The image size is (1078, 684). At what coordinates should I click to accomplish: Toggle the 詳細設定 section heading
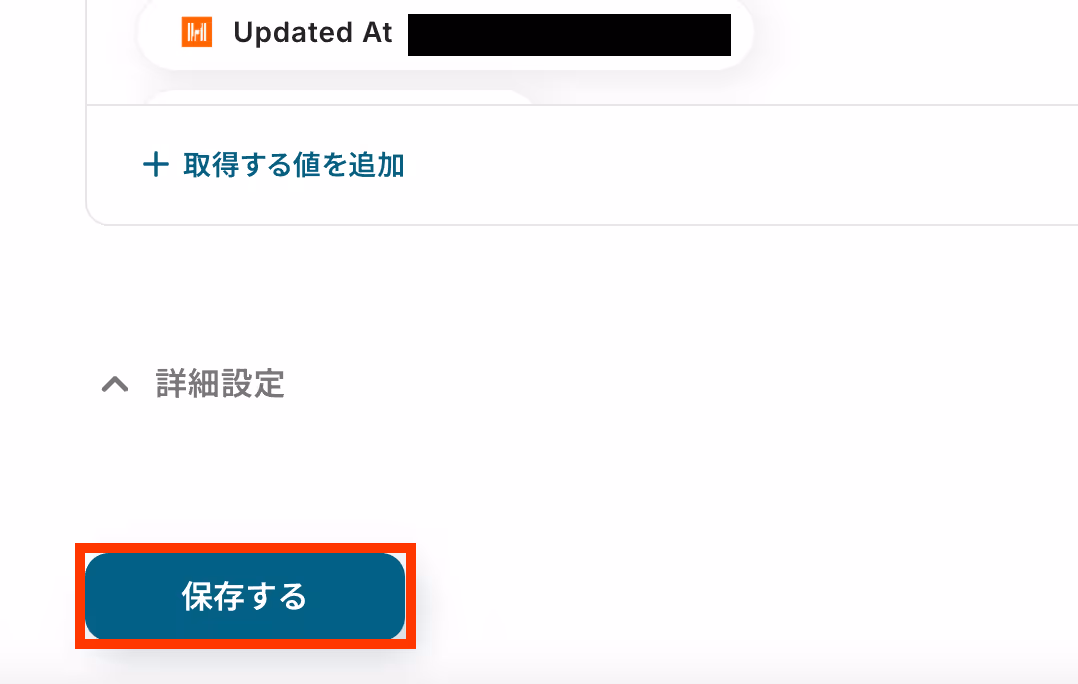[192, 384]
